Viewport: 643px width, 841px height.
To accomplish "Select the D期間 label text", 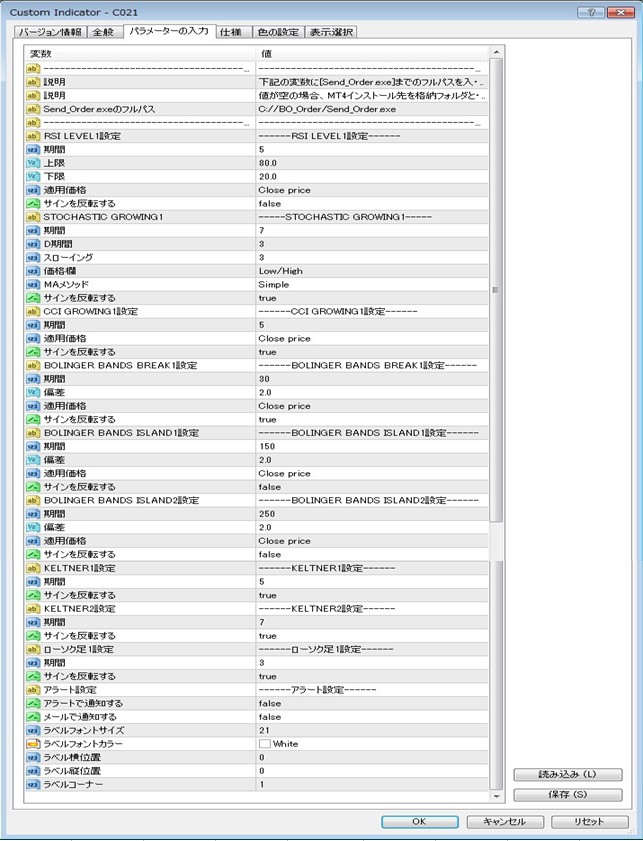I will [58, 244].
